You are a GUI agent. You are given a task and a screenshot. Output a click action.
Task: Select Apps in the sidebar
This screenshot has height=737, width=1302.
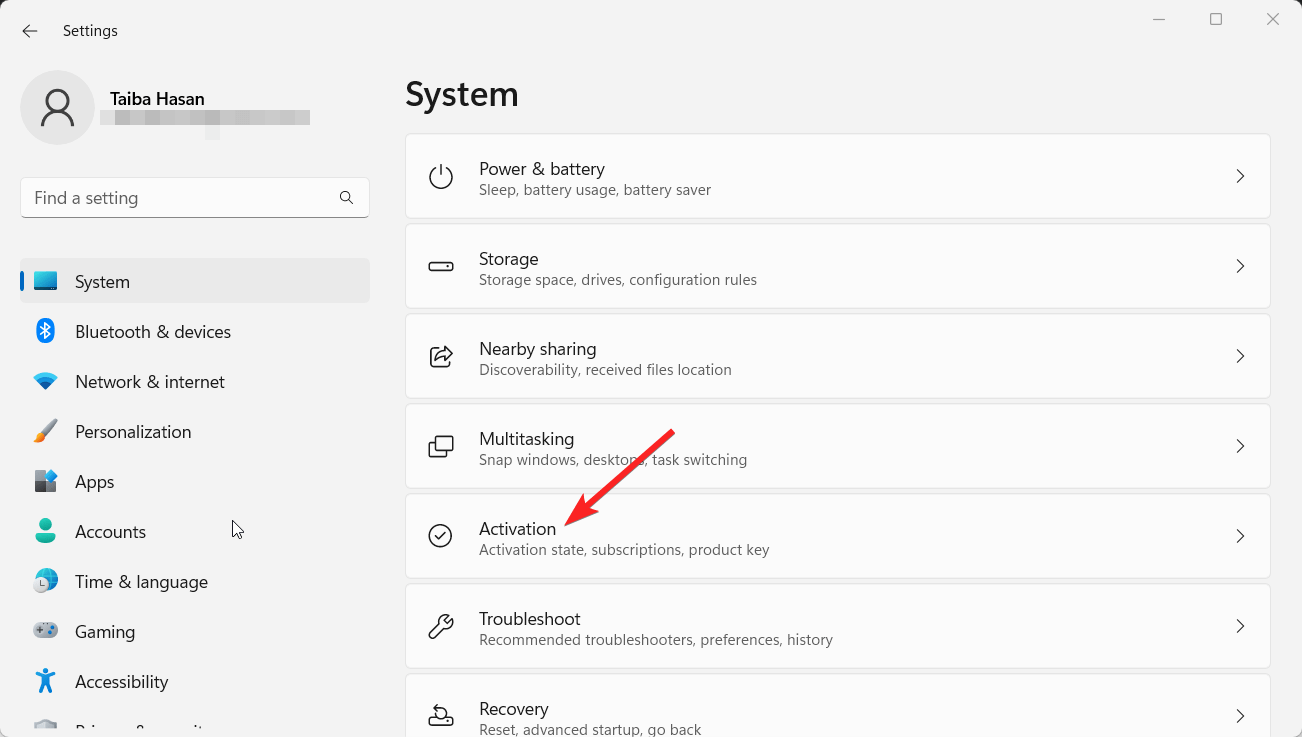[x=95, y=482]
